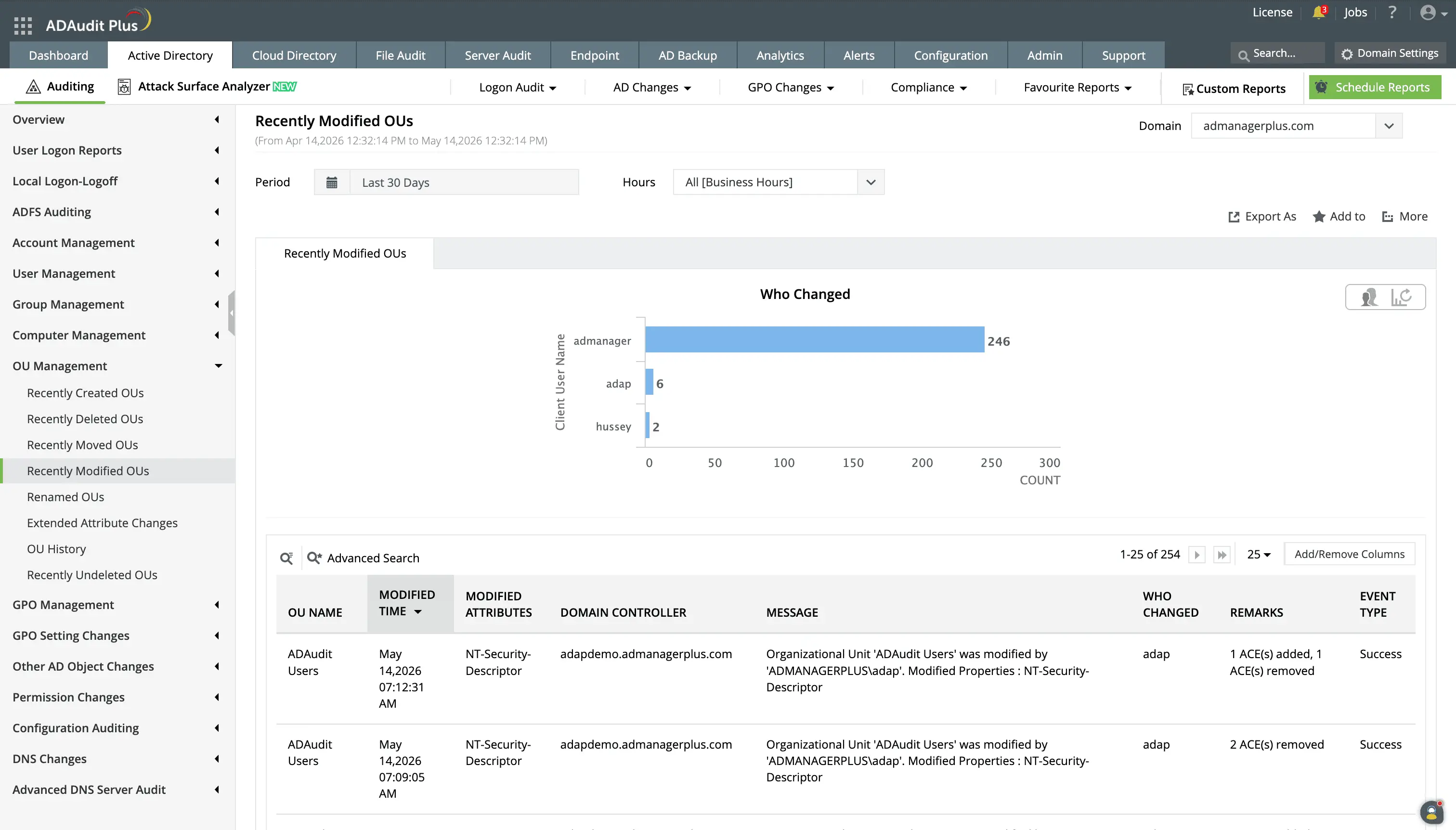This screenshot has height=830, width=1456.
Task: Click the Domain Settings gear icon
Action: click(x=1347, y=54)
